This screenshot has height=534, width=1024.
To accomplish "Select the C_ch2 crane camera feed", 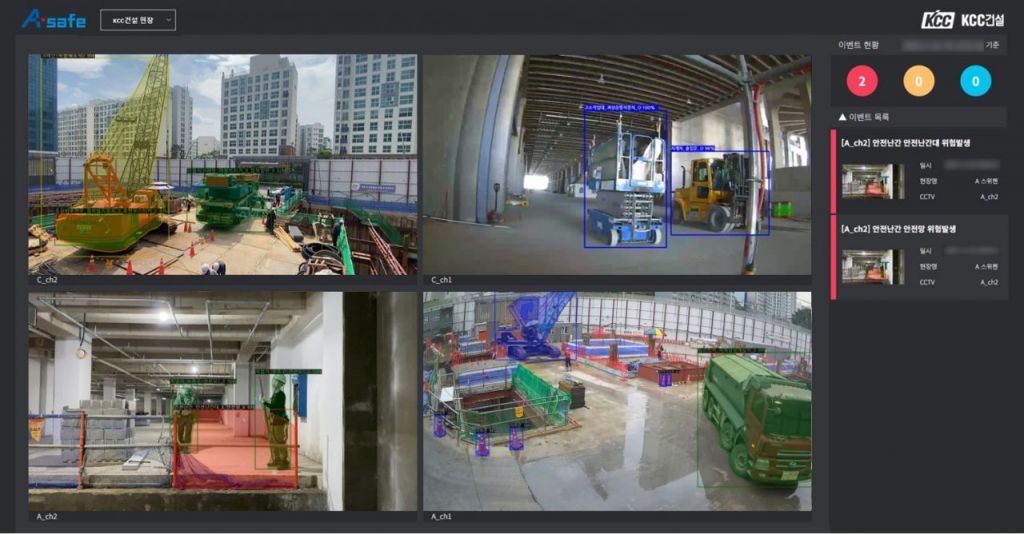I will (222, 164).
